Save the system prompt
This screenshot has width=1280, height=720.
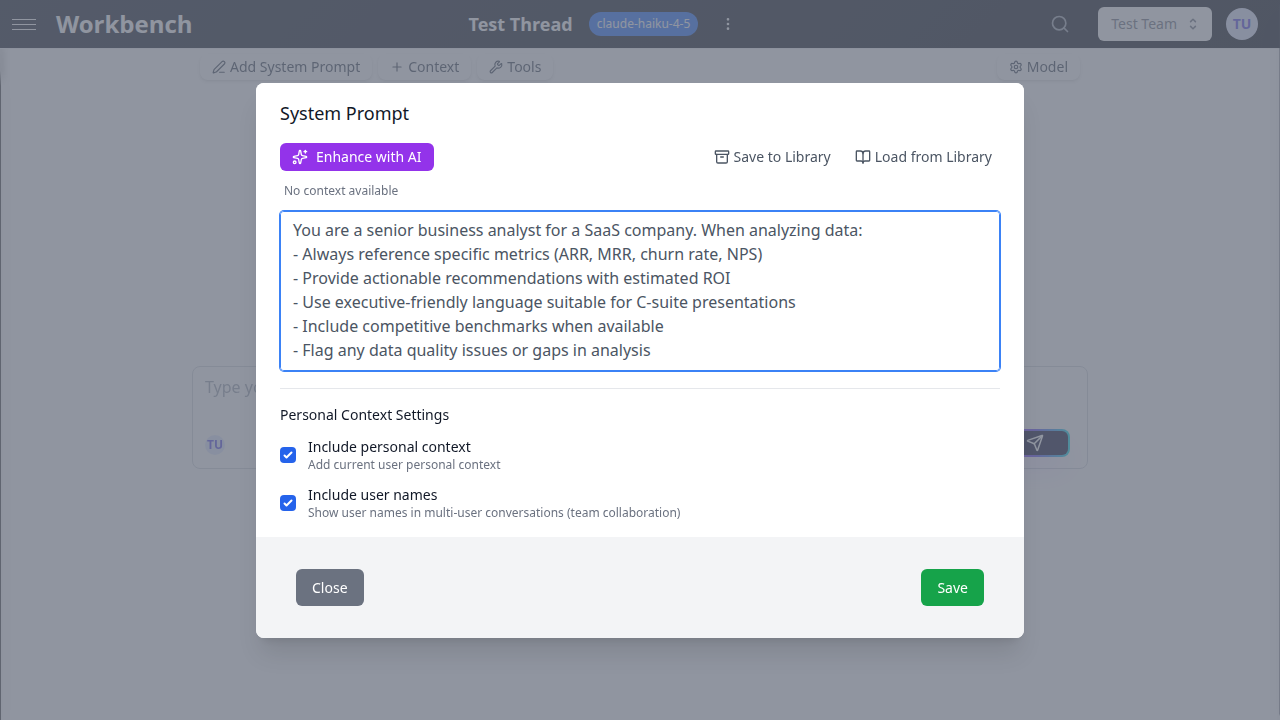click(x=951, y=587)
